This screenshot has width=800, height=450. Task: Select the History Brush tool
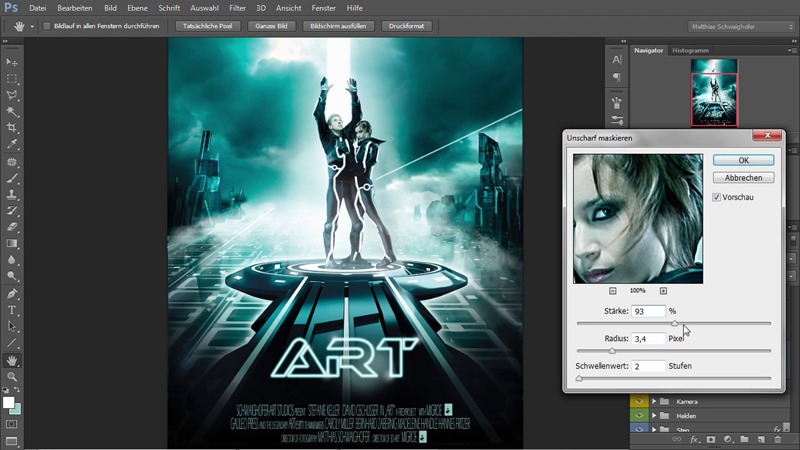pos(11,211)
